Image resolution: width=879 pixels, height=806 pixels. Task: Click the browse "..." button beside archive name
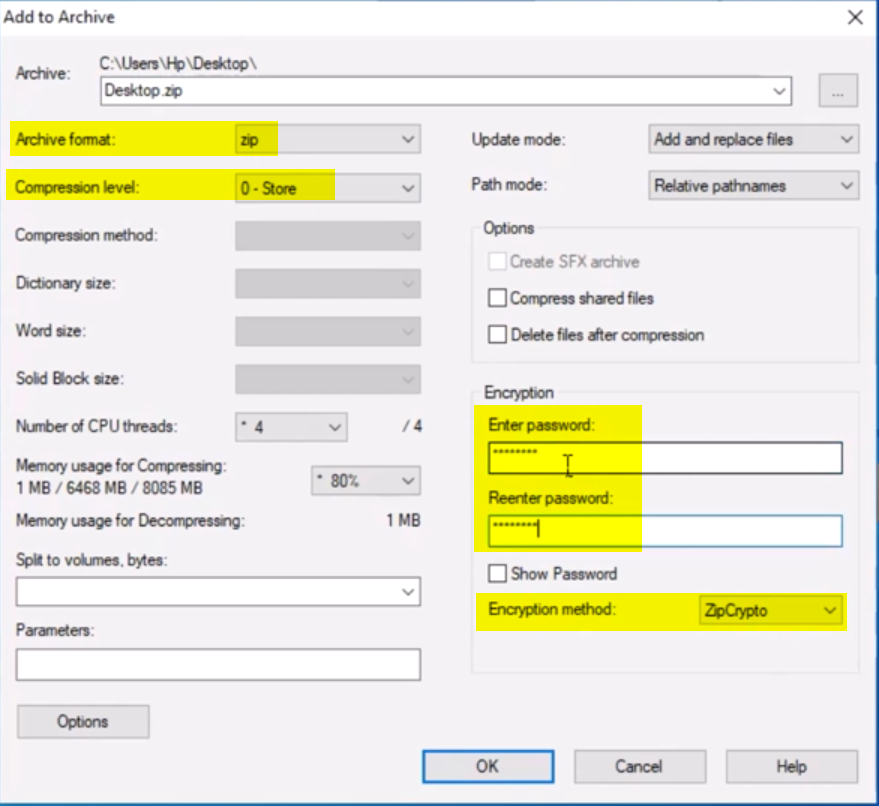(x=837, y=90)
